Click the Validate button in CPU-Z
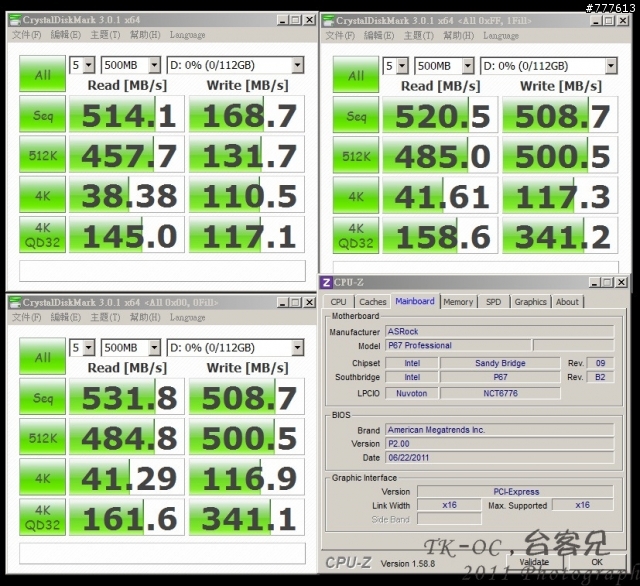Screen dimensions: 640x586 [534, 562]
